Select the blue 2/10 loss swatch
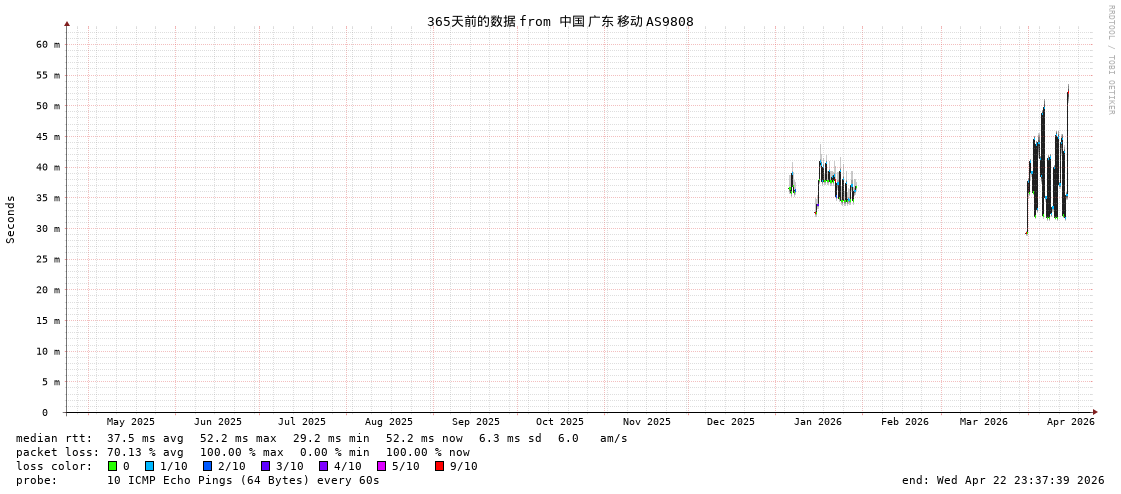Screen dimensions: 1121x494 point(207,466)
